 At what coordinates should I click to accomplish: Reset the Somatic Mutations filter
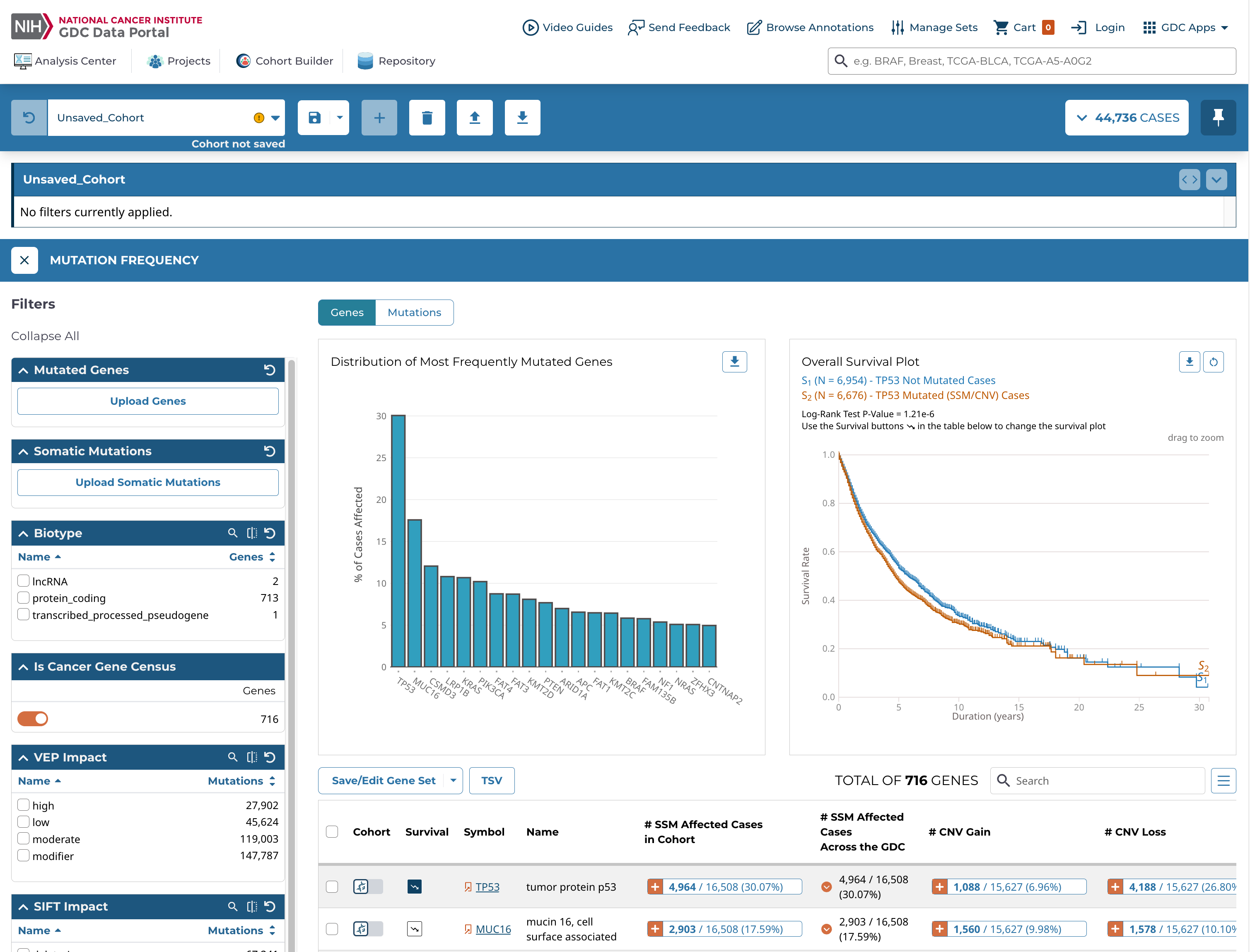(270, 451)
